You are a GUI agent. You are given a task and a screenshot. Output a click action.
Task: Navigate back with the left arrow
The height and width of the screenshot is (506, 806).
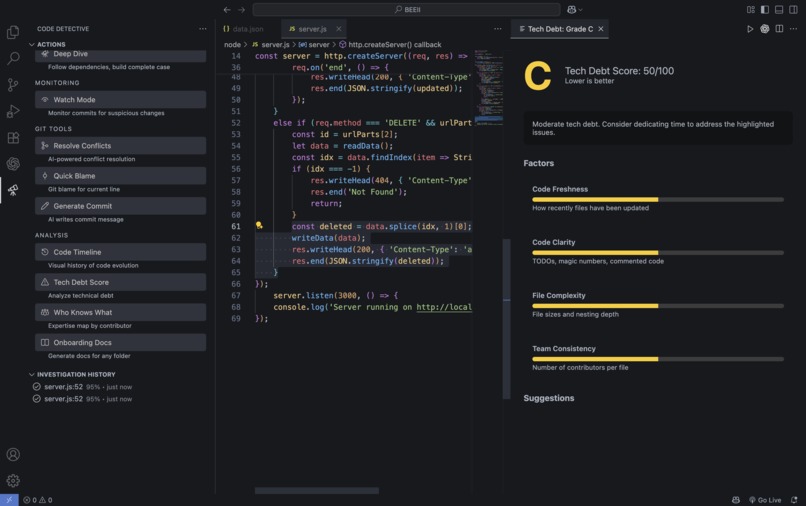(227, 9)
